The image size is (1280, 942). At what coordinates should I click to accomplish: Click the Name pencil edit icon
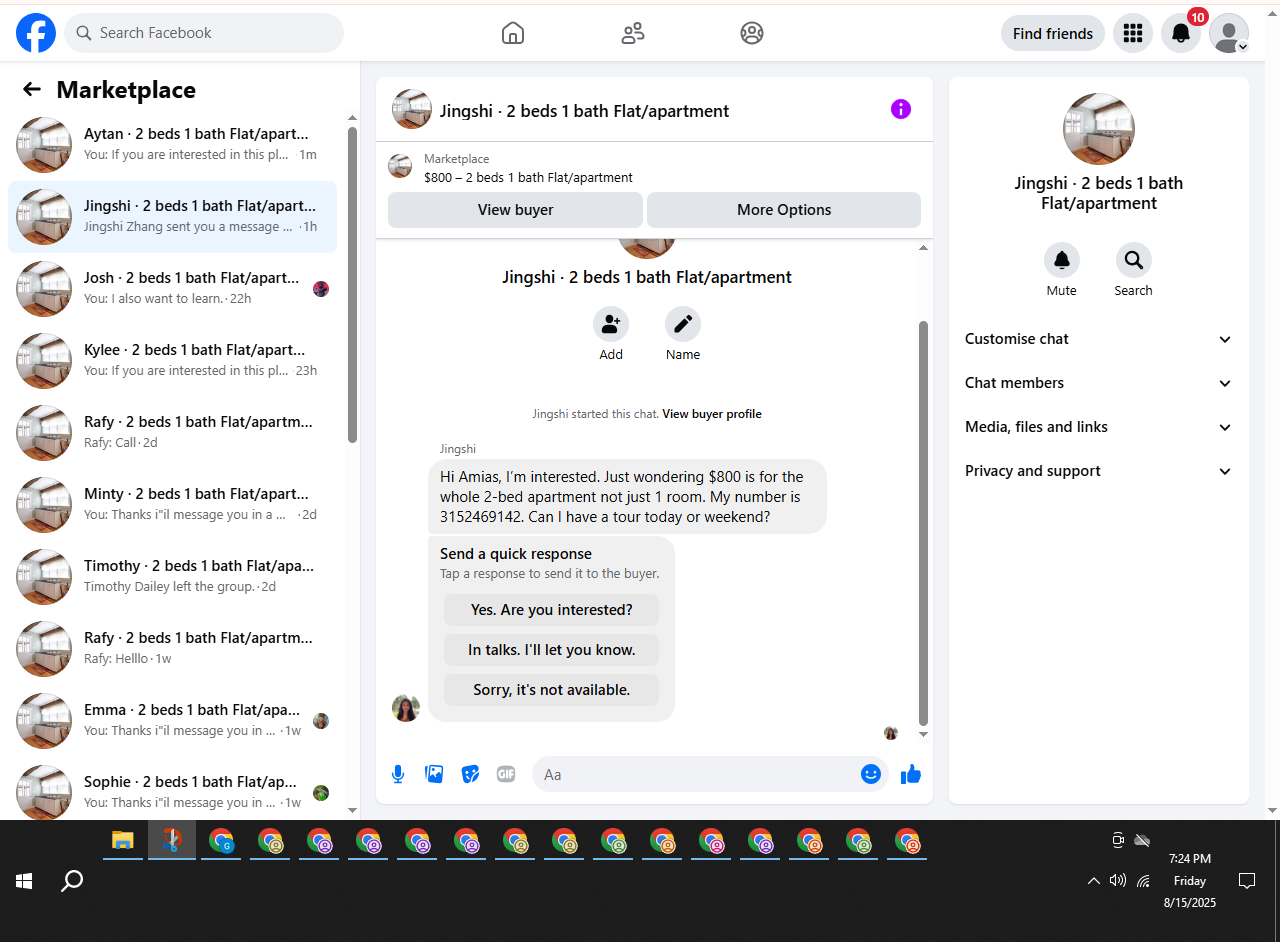tap(683, 324)
